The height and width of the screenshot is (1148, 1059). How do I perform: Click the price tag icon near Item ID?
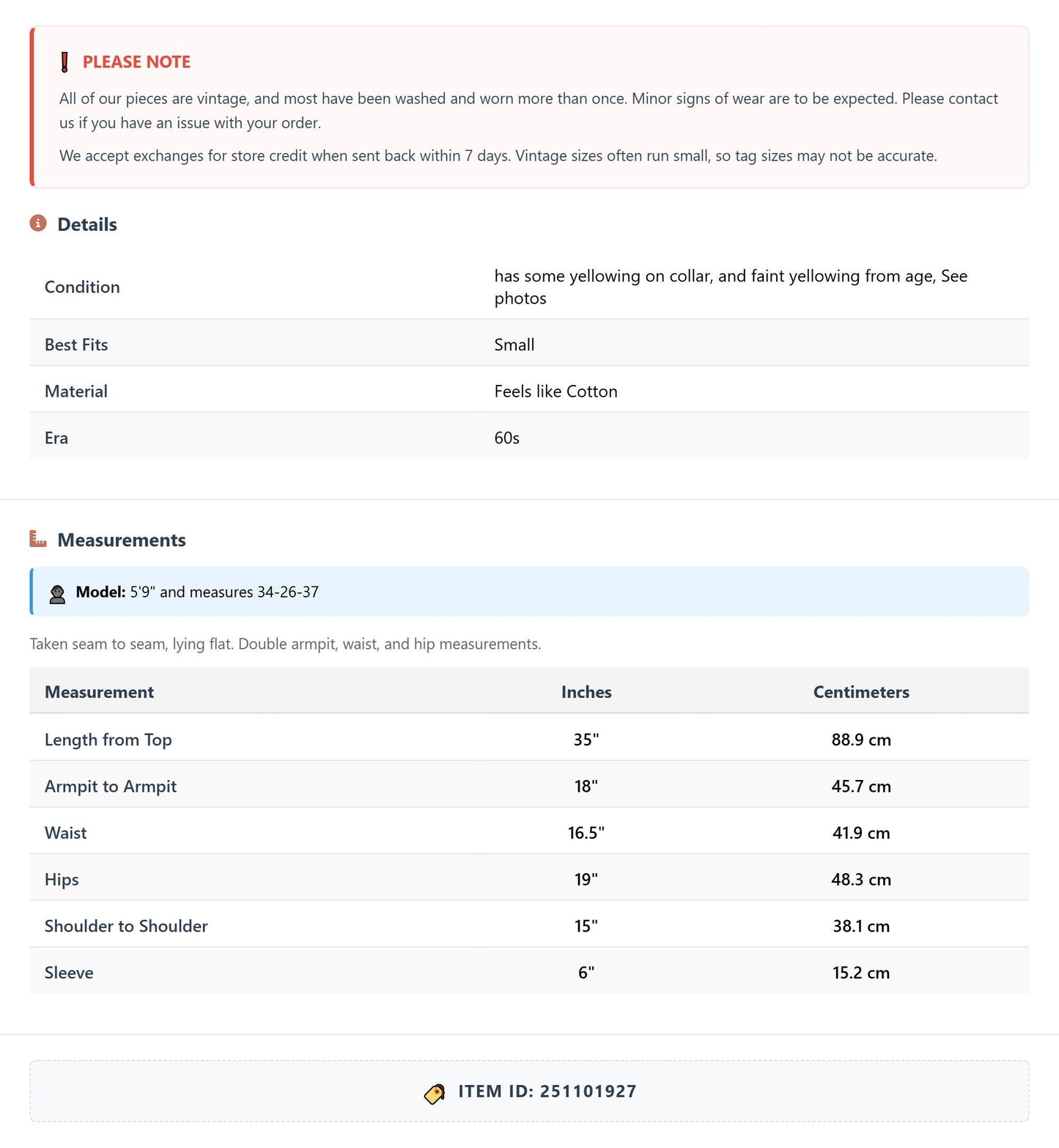click(435, 1094)
